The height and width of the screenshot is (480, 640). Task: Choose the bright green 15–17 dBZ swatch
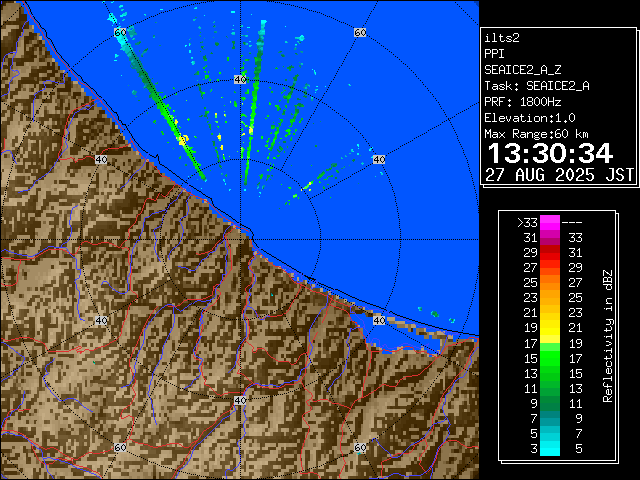(550, 357)
